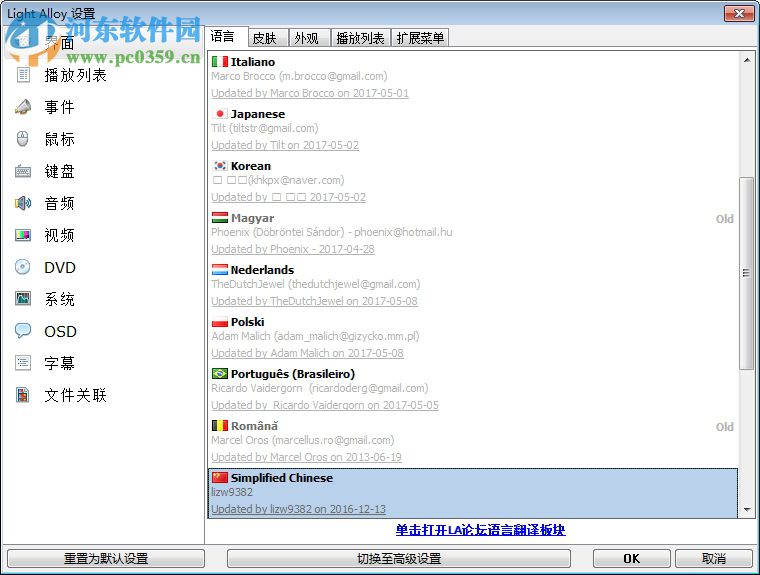This screenshot has height=575, width=760.
Task: Select Português (Brasileiro) language
Action: click(x=474, y=389)
